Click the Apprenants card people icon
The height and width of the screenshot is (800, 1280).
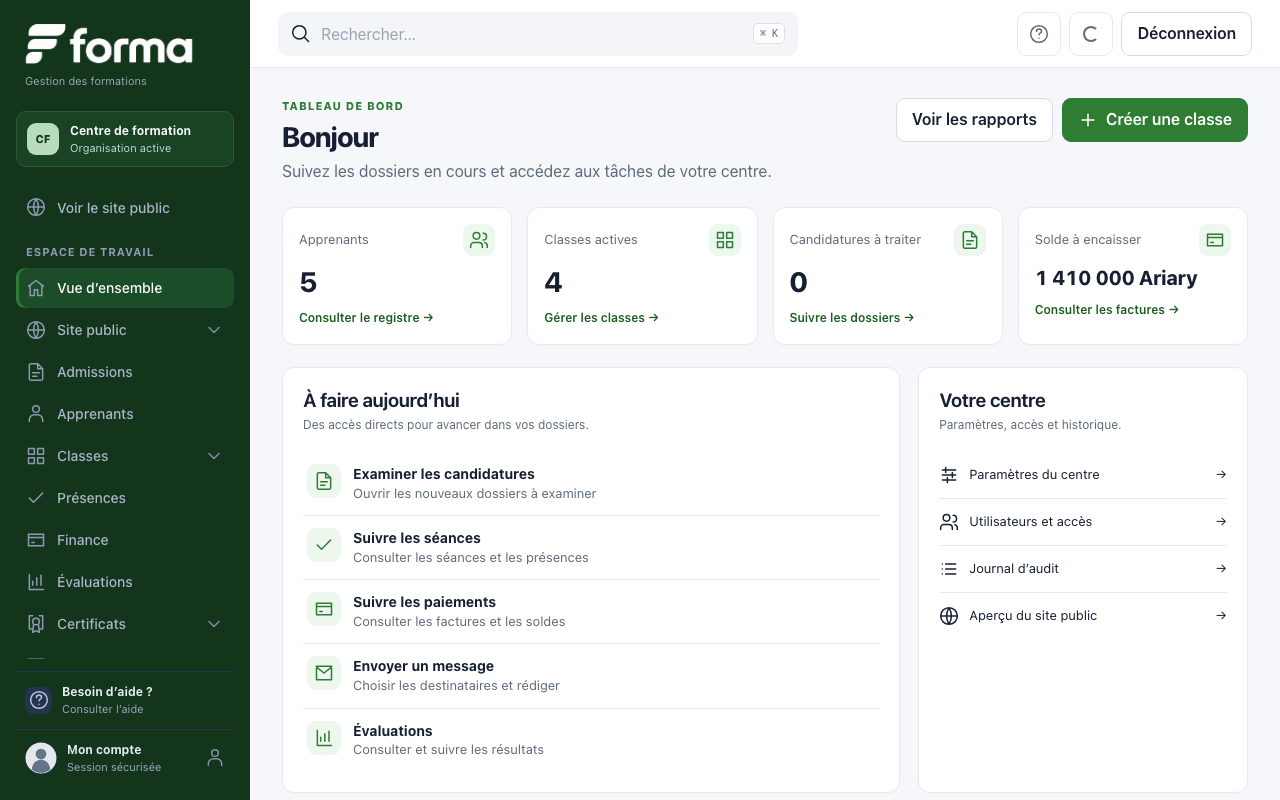tap(479, 240)
